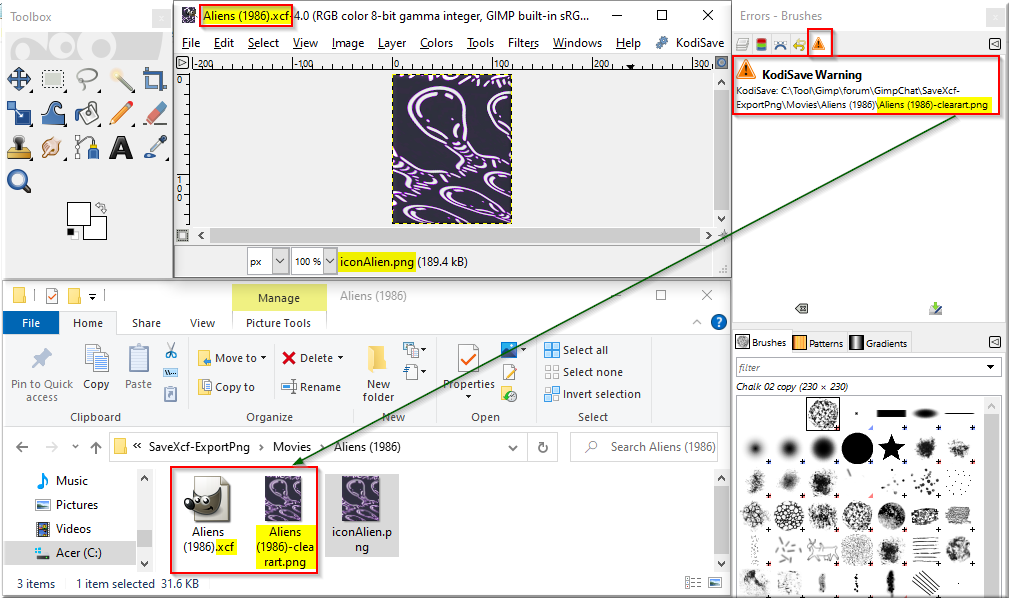
Task: Select the Eraser tool
Action: [154, 113]
